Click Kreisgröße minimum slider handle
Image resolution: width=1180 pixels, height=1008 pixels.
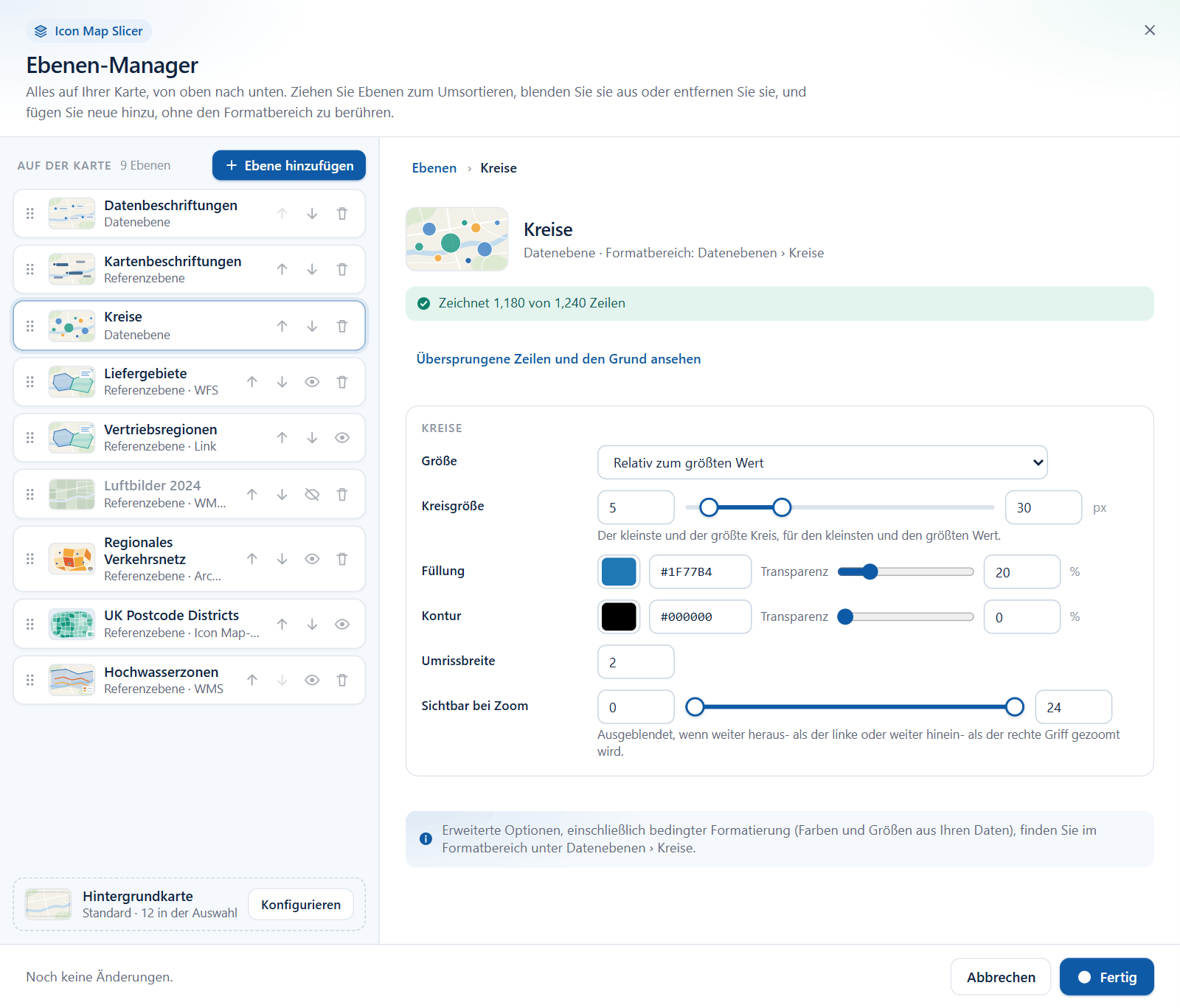point(709,507)
